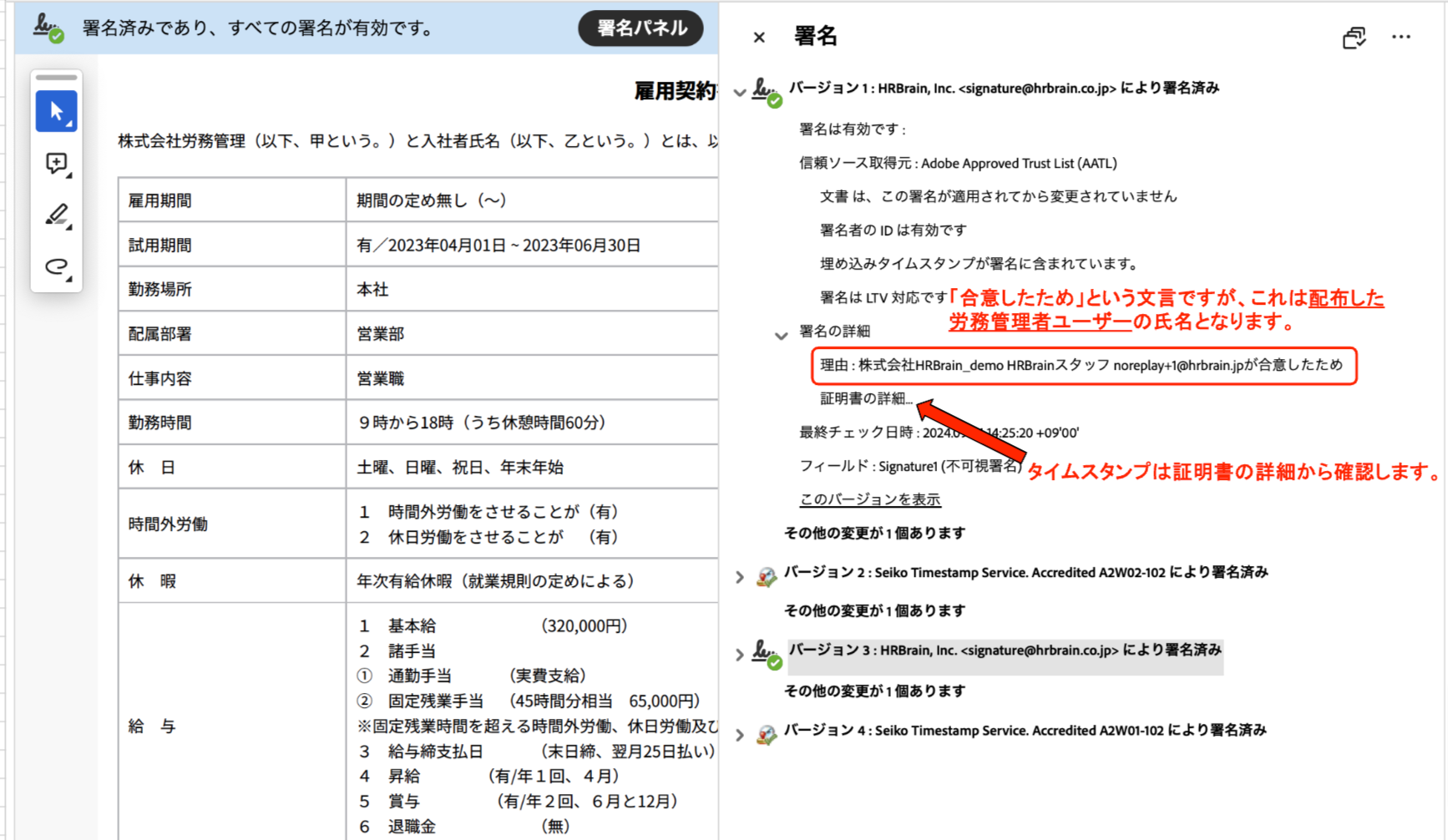
Task: Expand the バージョン 4 Seiko Timestamp entry
Action: 740,735
